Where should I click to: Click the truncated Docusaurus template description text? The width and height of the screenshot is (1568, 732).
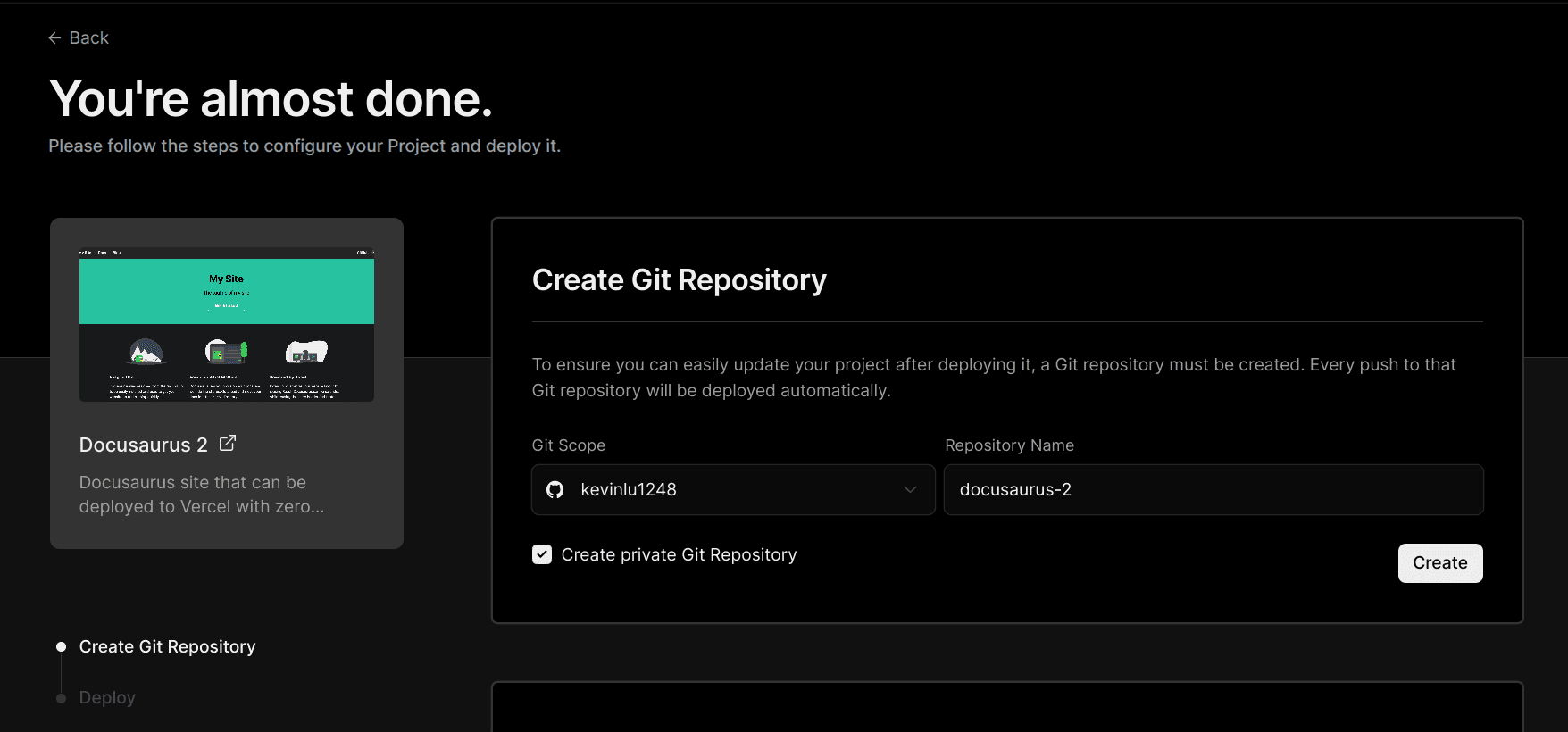click(x=201, y=494)
